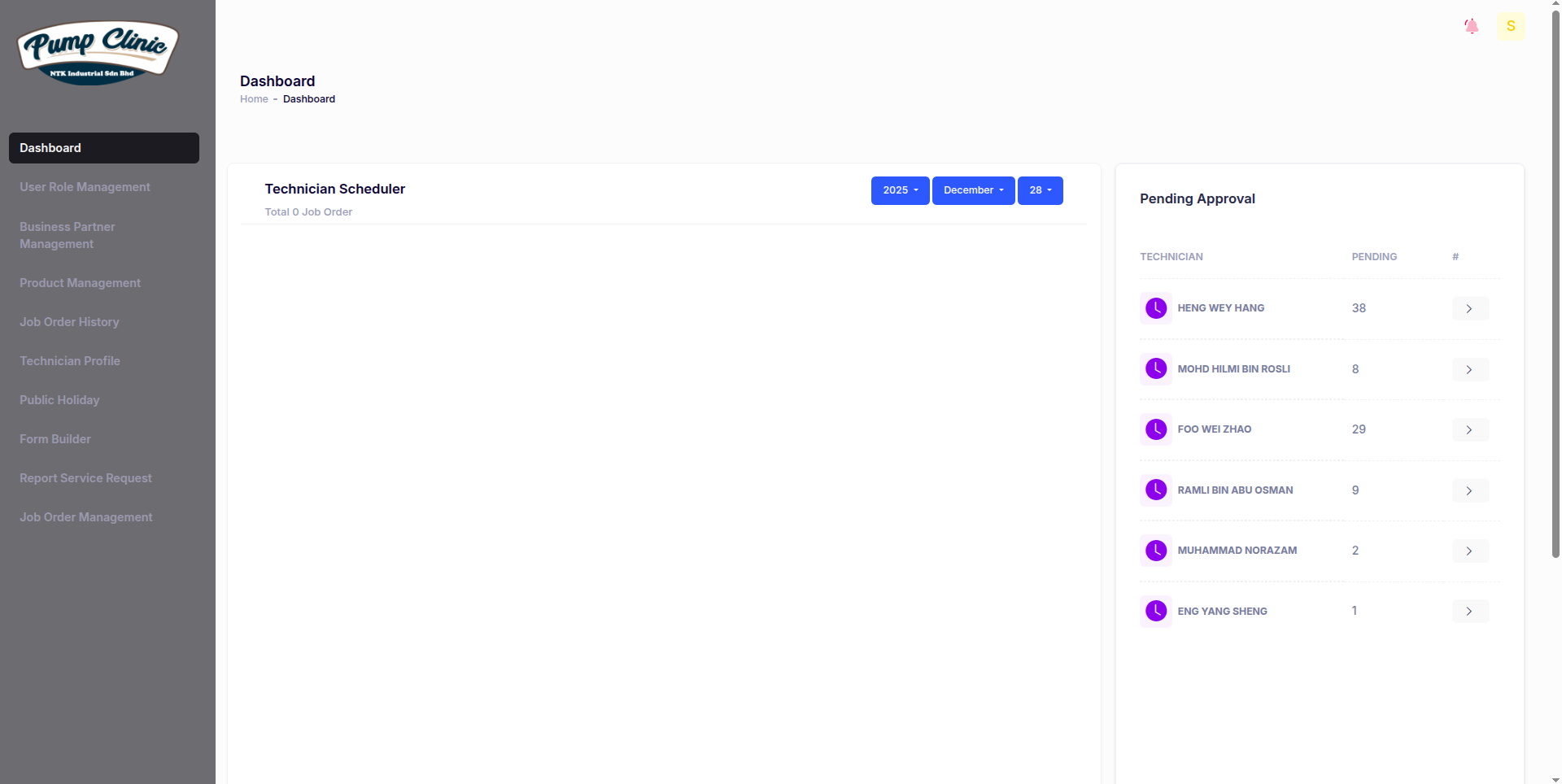The image size is (1562, 784).
Task: Open Form Builder menu
Action: click(104, 439)
